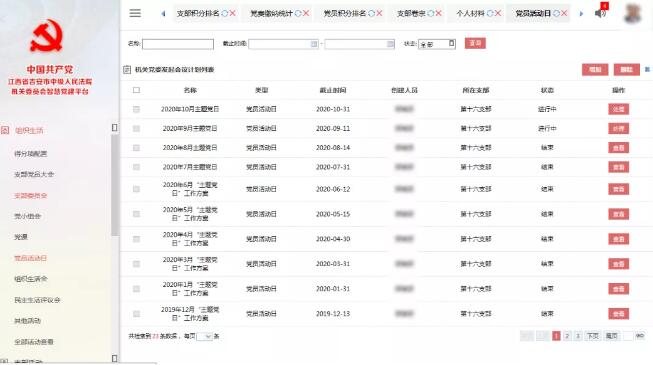Check the 2020年9月主题党日 row checkbox
The height and width of the screenshot is (365, 653).
coord(136,128)
